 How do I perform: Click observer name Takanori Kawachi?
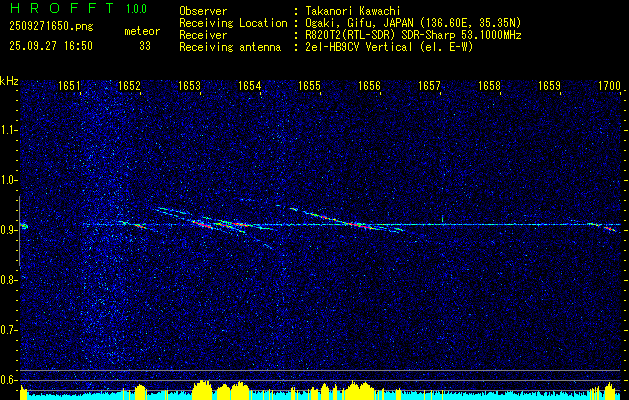[x=353, y=11]
